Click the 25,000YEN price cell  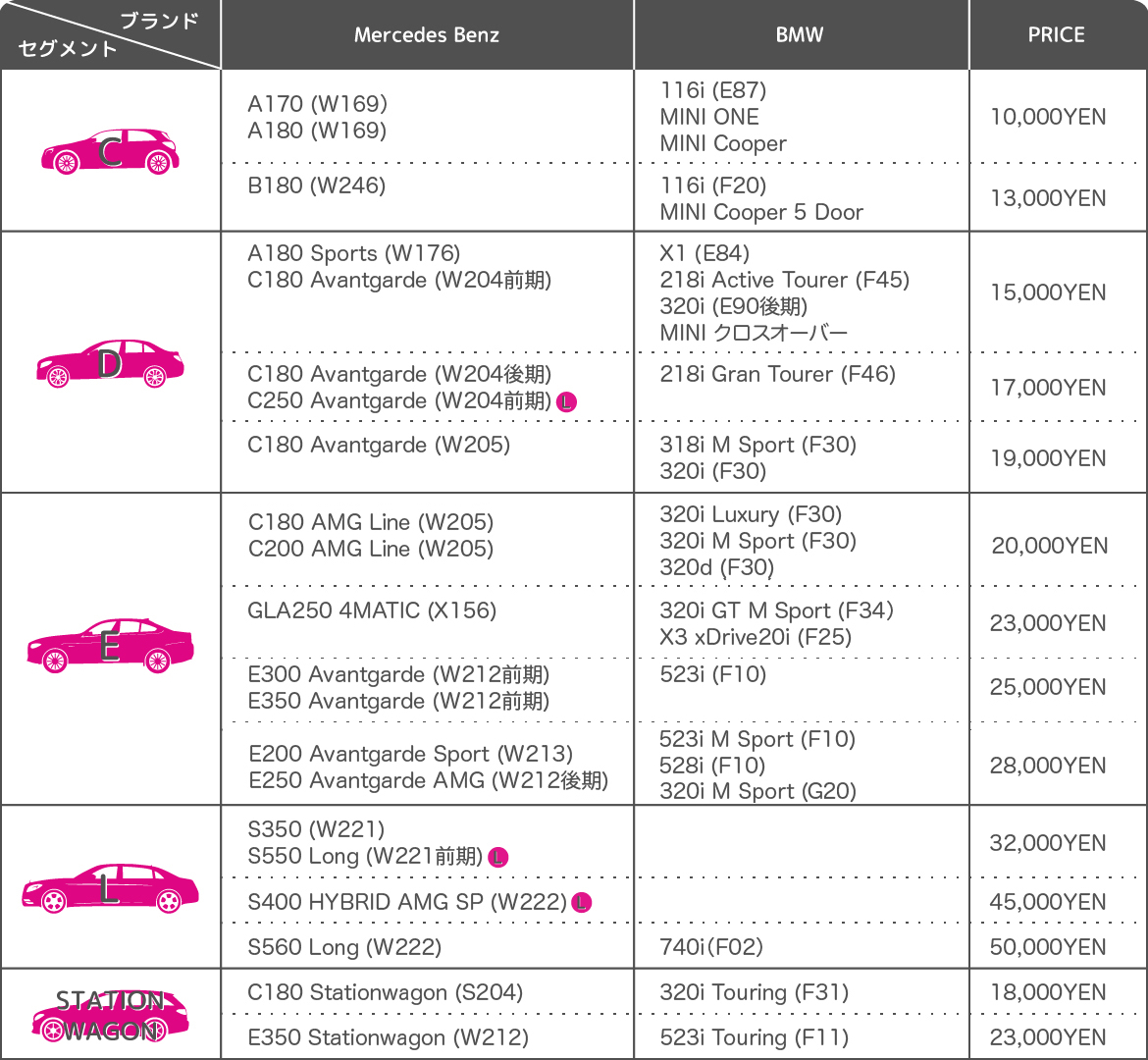(1049, 687)
